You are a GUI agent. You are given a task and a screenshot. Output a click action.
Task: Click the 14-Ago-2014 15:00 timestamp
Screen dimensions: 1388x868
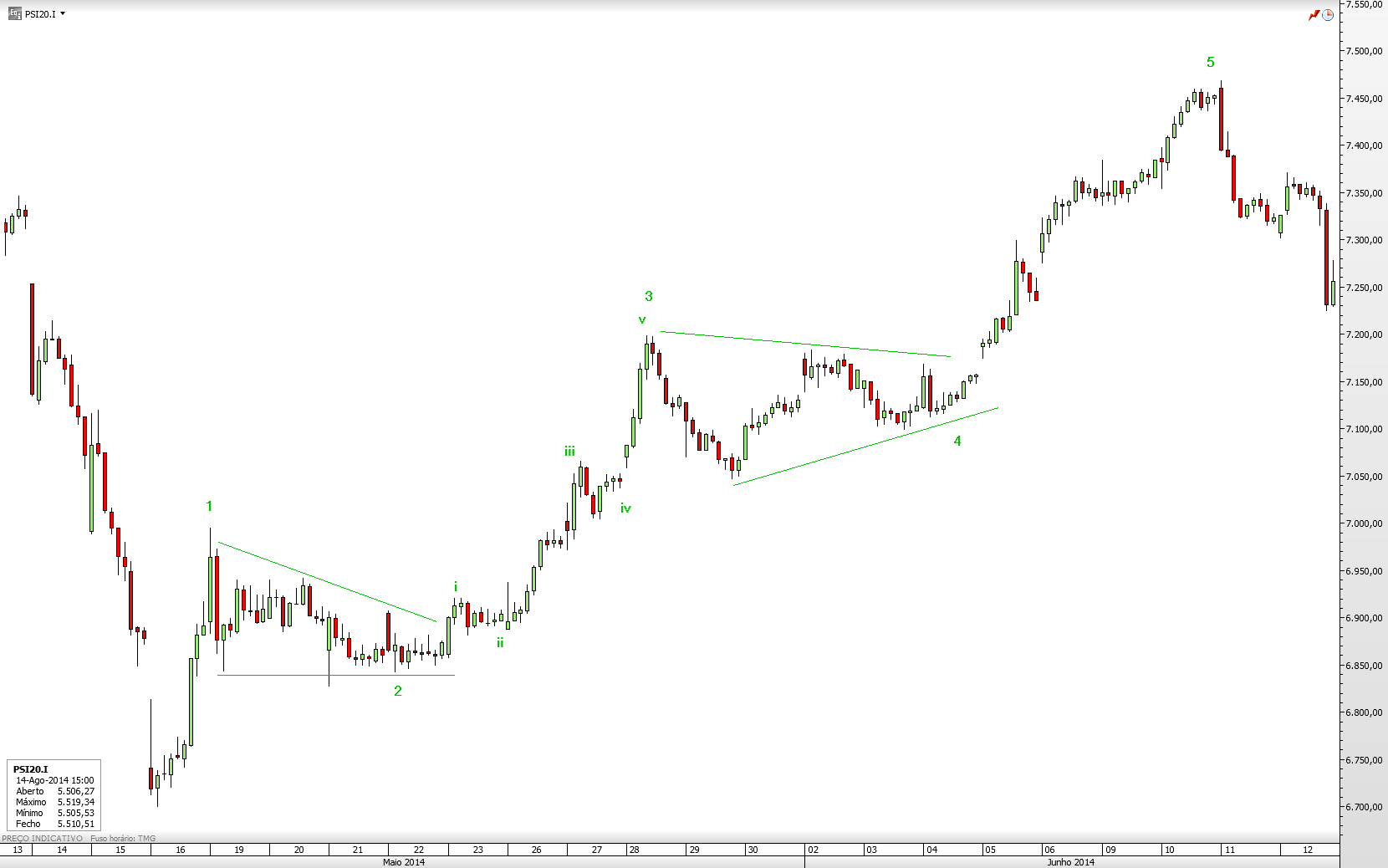[55, 780]
